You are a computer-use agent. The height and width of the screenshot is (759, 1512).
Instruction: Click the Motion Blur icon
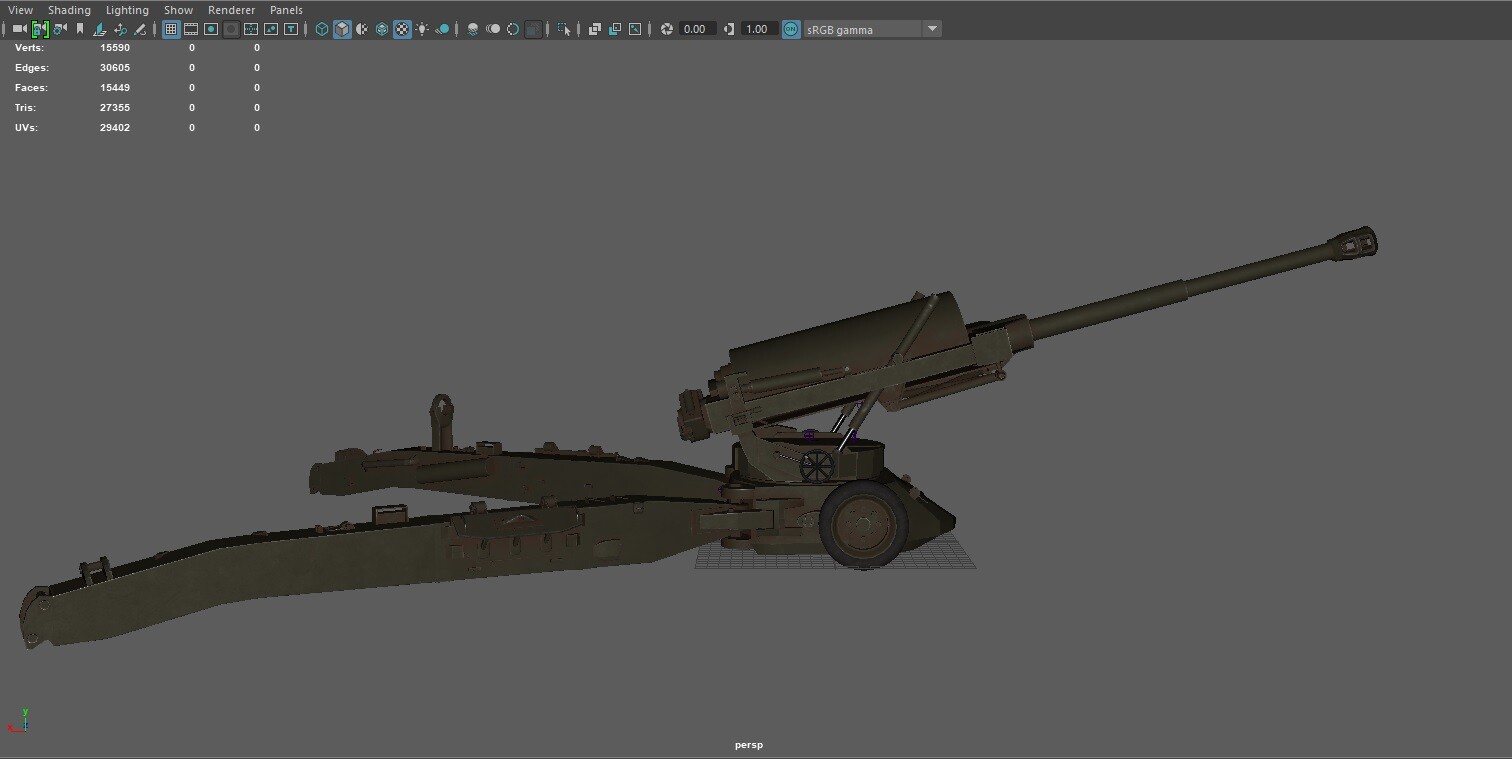(x=493, y=29)
